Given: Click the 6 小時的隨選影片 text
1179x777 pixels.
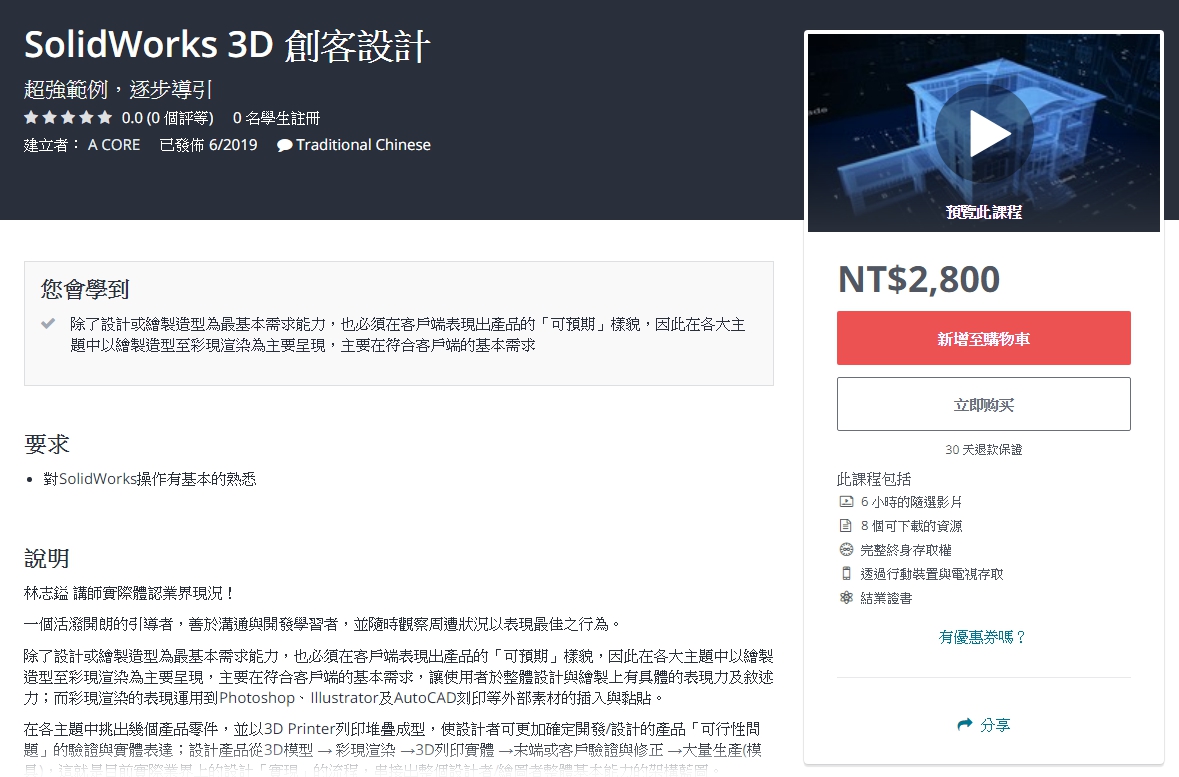Looking at the screenshot, I should click(911, 502).
